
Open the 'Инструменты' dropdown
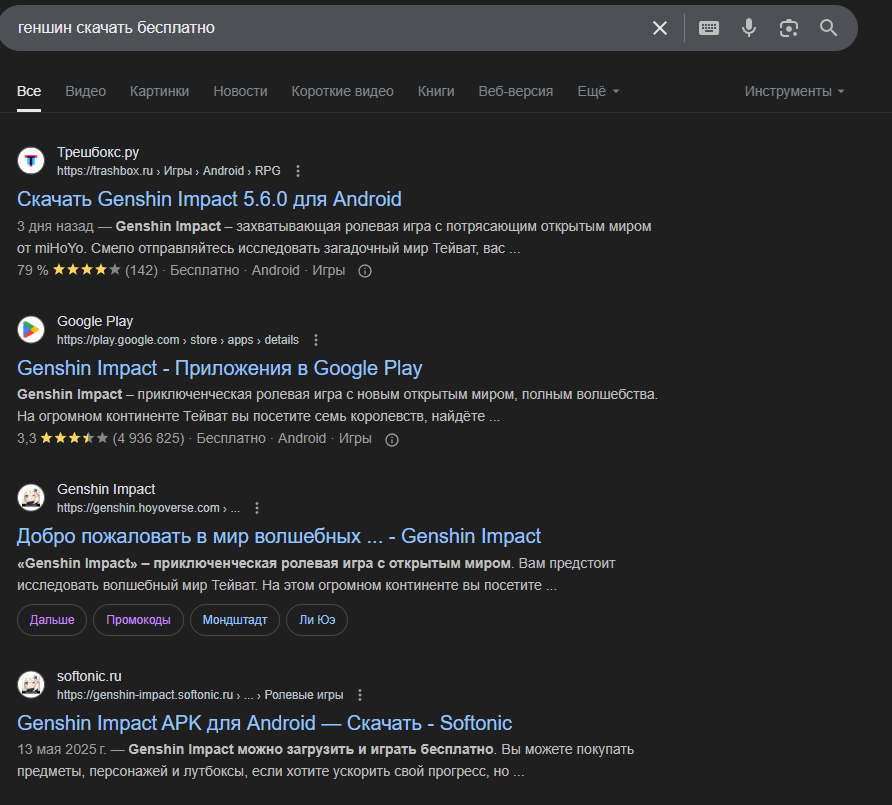(794, 91)
